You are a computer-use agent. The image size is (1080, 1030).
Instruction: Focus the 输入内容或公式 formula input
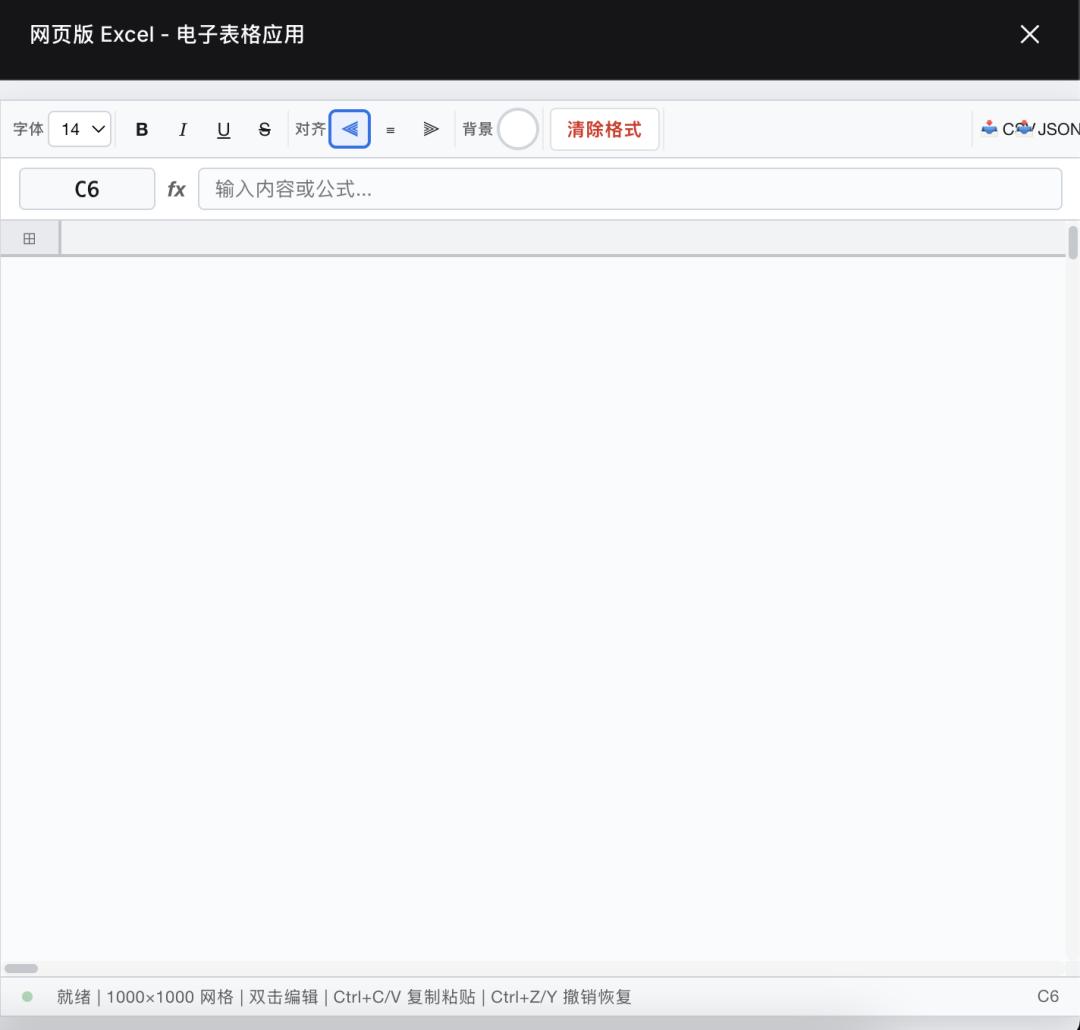[630, 189]
